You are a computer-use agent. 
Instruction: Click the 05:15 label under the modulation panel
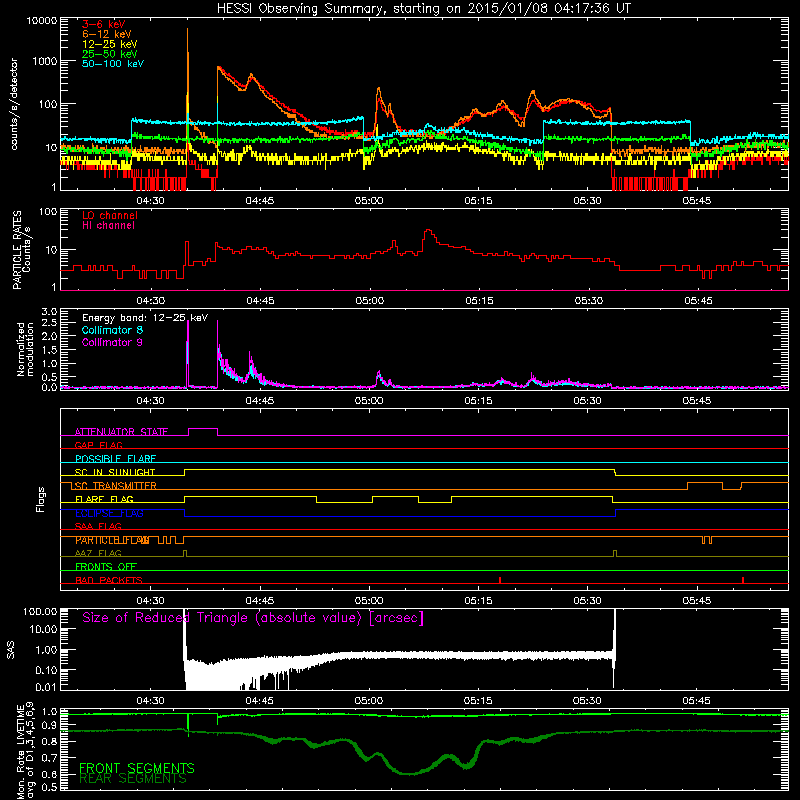click(479, 401)
